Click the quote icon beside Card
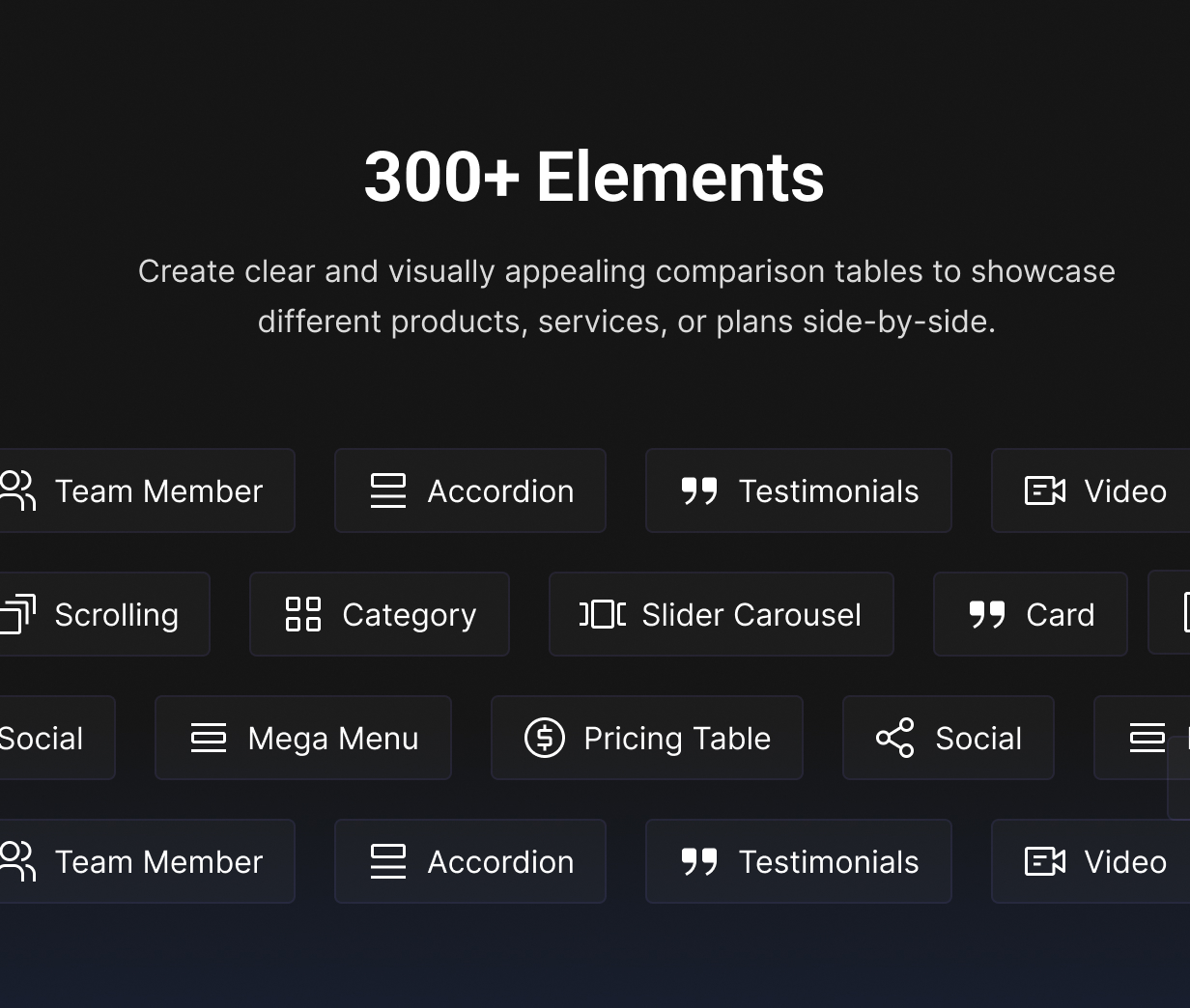This screenshot has height=1008, width=1190. (987, 615)
